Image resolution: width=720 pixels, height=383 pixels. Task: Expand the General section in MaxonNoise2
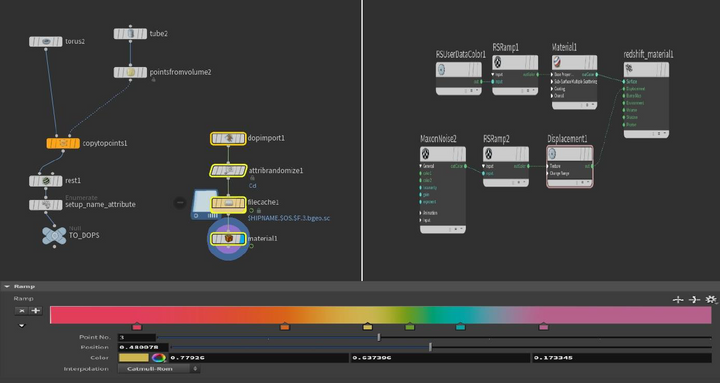(421, 166)
